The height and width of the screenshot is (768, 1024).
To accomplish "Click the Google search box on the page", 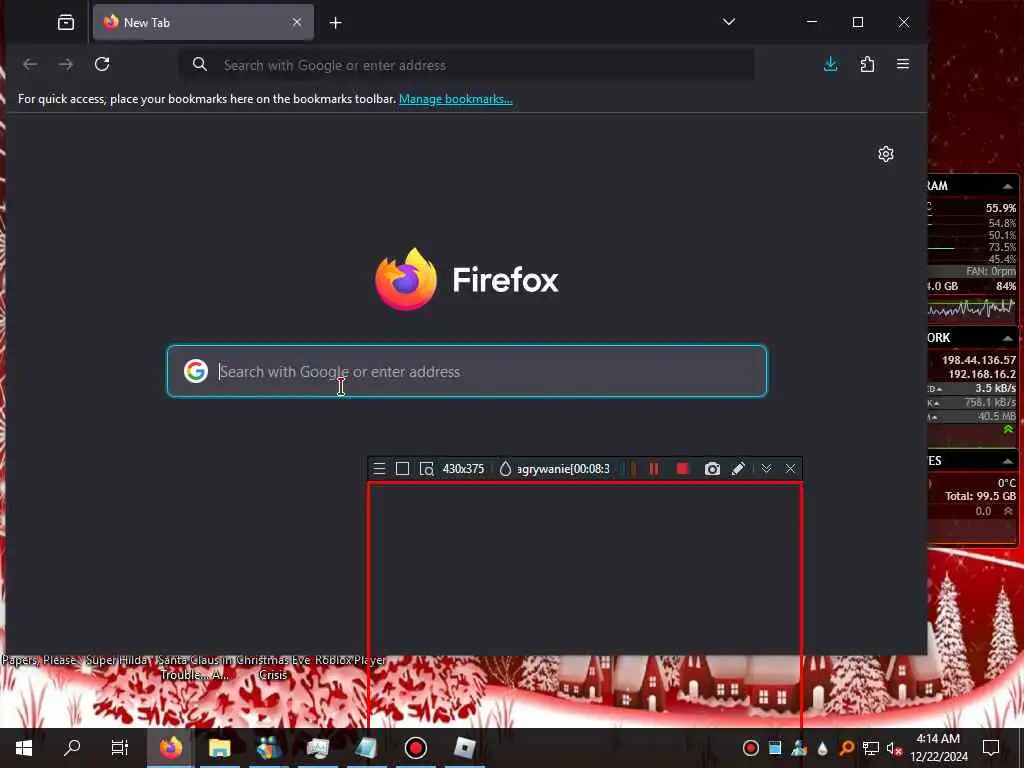I will click(x=467, y=371).
